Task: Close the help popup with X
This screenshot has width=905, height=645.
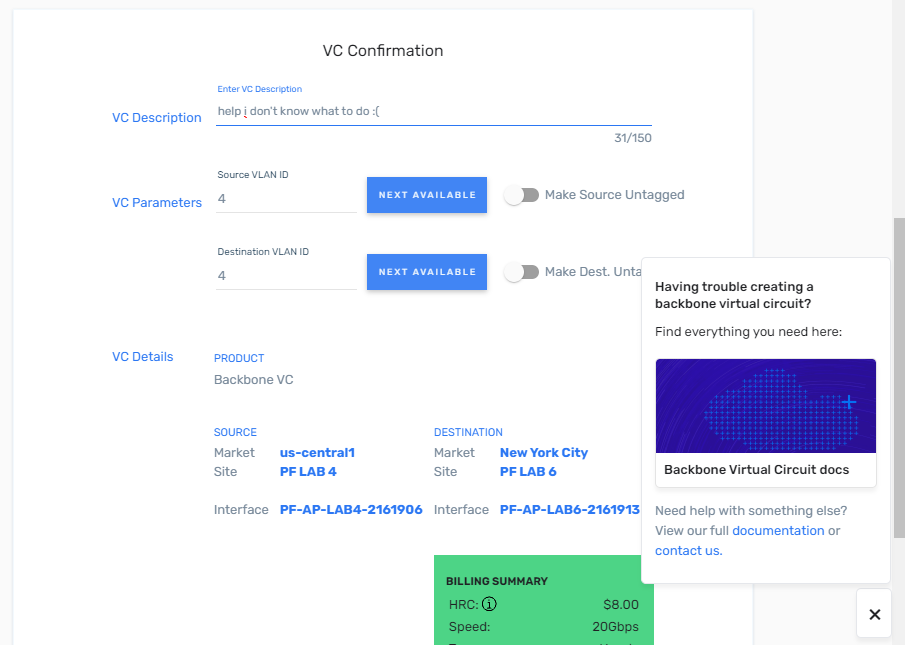Action: [x=874, y=614]
